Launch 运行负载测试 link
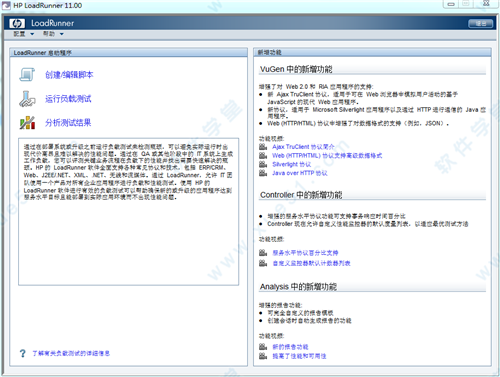 point(68,99)
